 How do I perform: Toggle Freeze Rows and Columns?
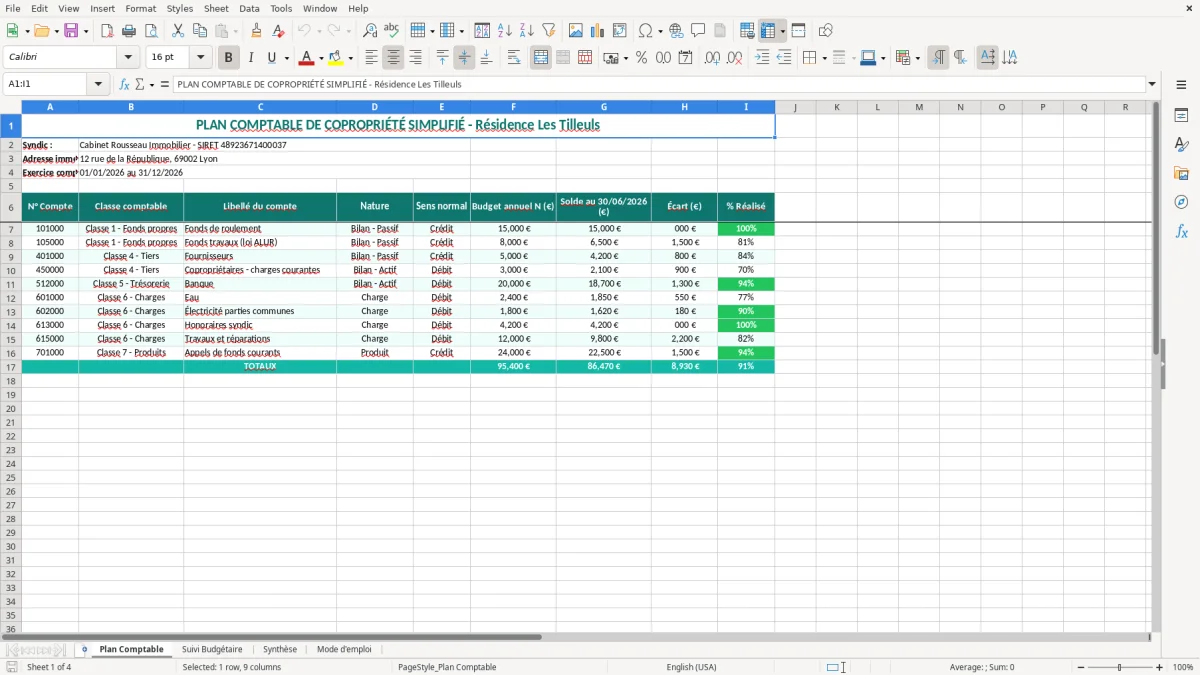click(768, 31)
